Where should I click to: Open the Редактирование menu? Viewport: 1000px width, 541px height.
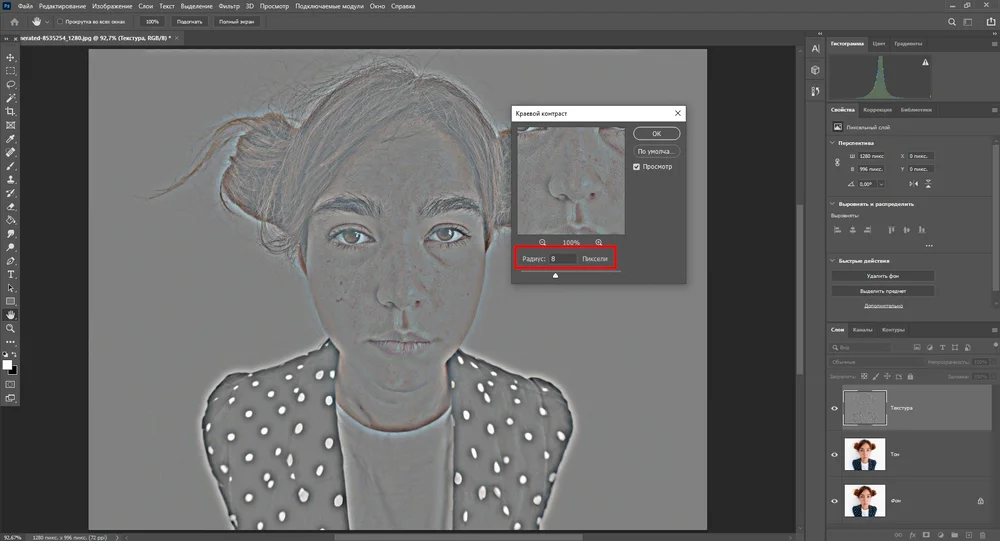[x=62, y=6]
